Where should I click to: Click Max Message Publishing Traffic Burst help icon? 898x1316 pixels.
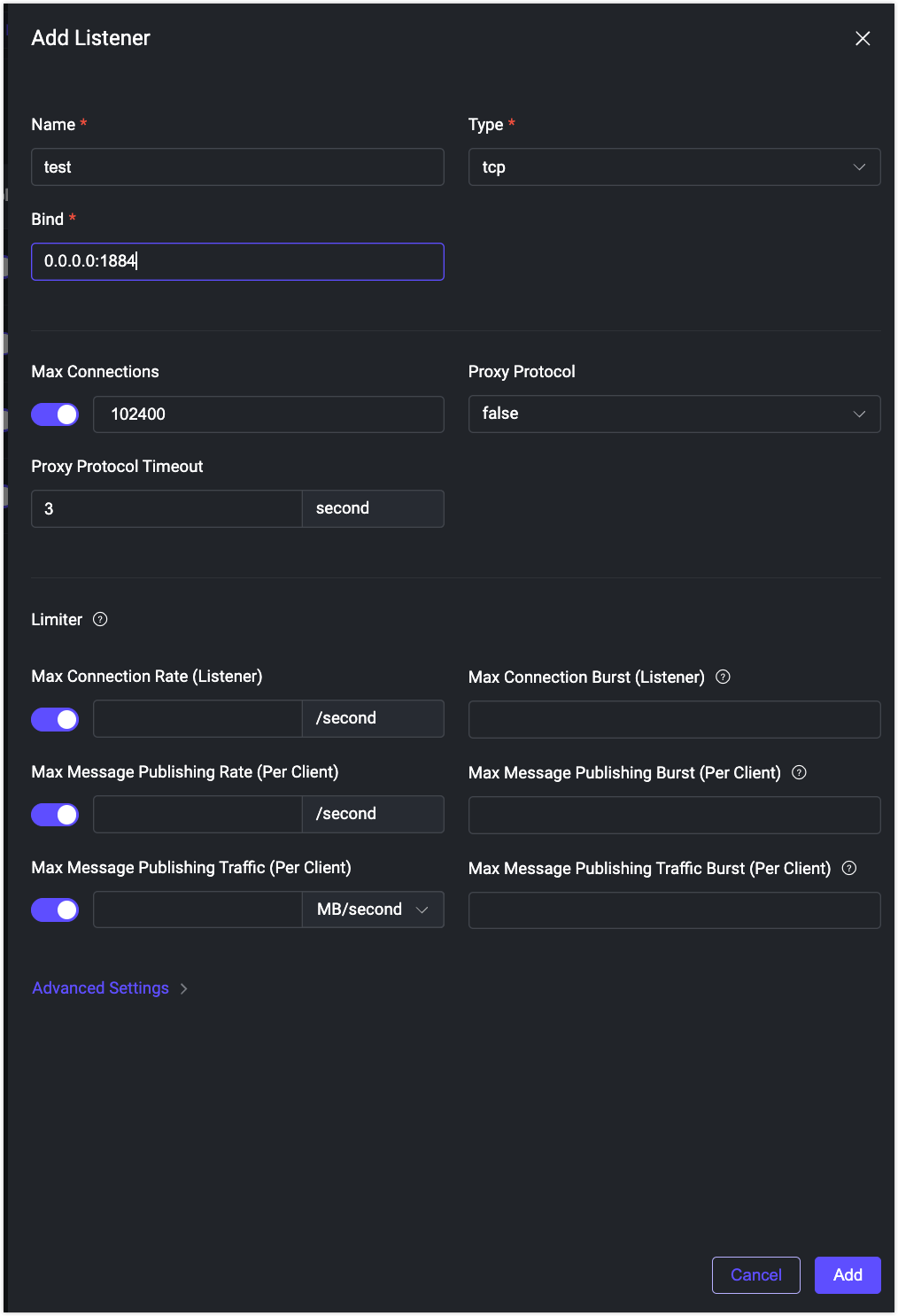tap(849, 868)
